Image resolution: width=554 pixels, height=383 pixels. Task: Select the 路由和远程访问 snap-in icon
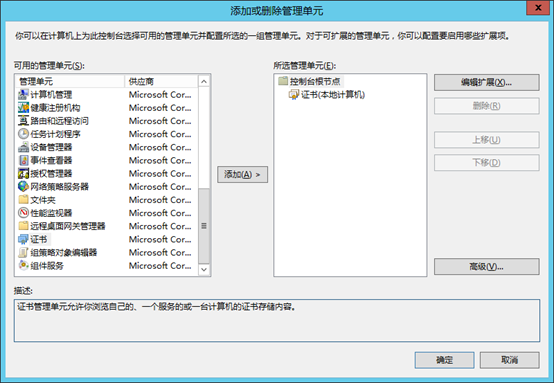pyautogui.click(x=23, y=121)
